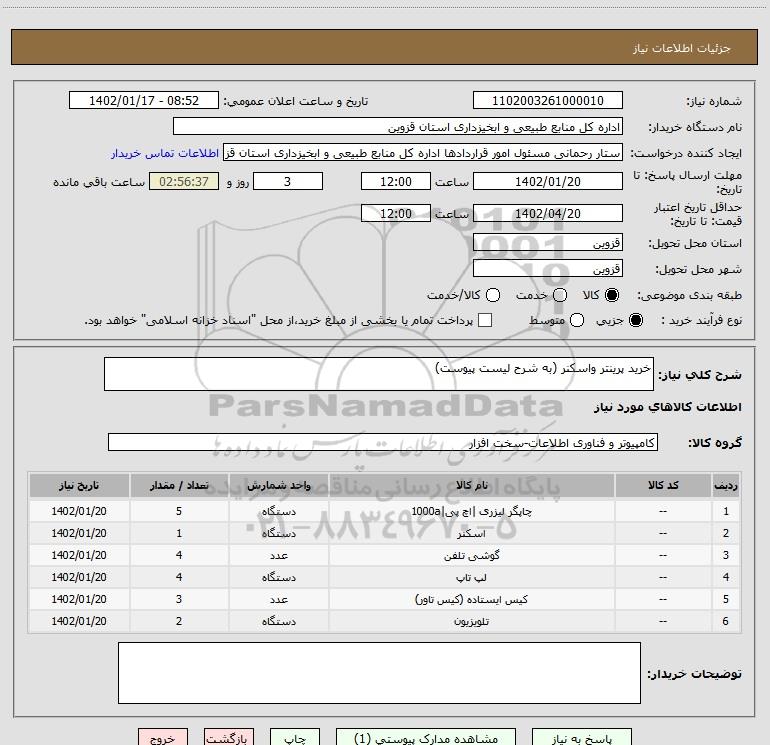Select the کالا/خدمت radio button
The height and width of the screenshot is (745, 770).
pos(493,295)
